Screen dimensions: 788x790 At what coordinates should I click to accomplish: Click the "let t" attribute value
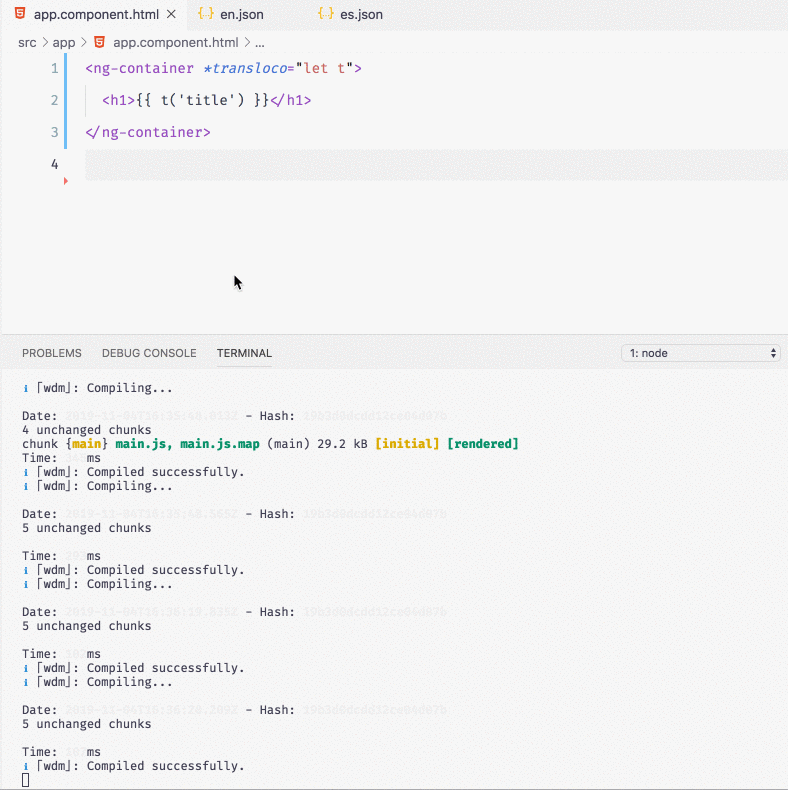[x=324, y=68]
